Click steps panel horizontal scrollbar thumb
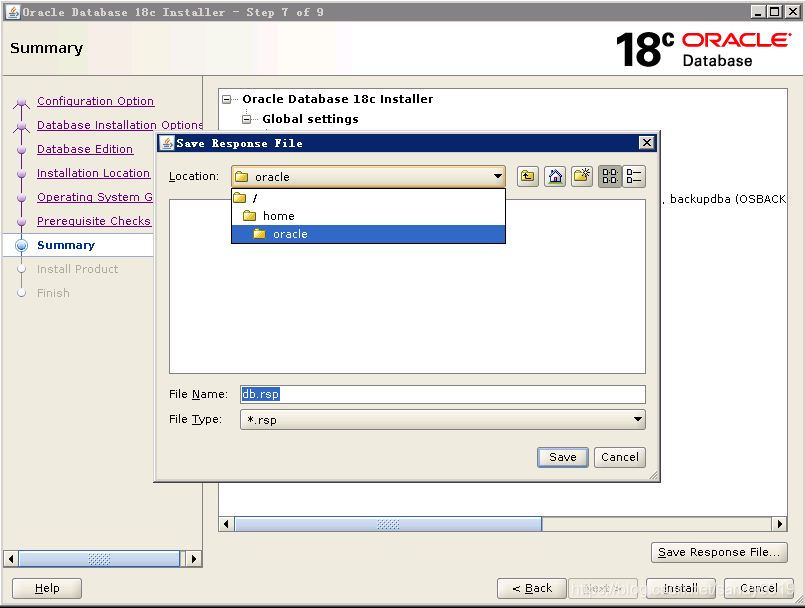This screenshot has width=805, height=608. click(99, 559)
